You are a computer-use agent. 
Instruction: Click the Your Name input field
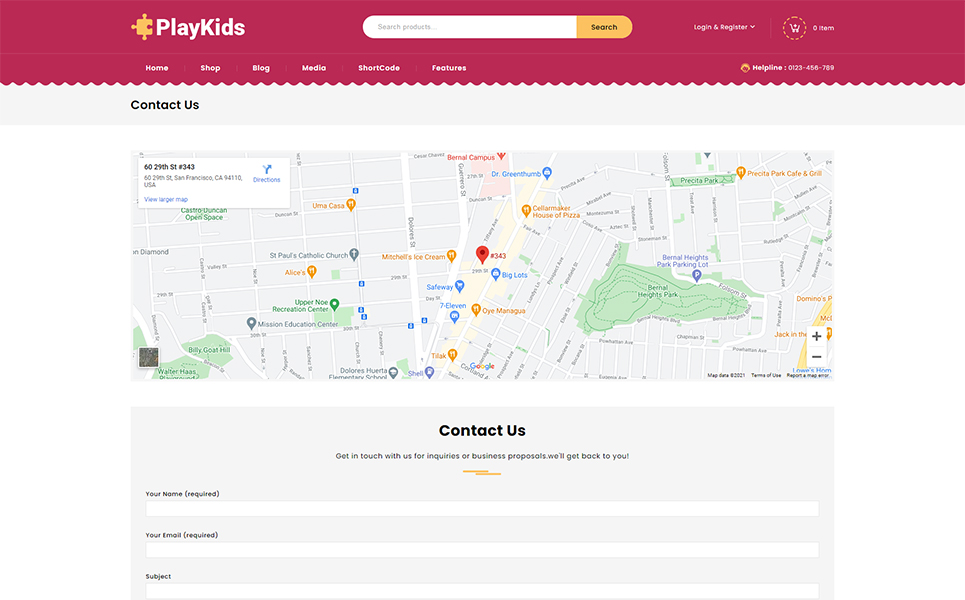(482, 508)
